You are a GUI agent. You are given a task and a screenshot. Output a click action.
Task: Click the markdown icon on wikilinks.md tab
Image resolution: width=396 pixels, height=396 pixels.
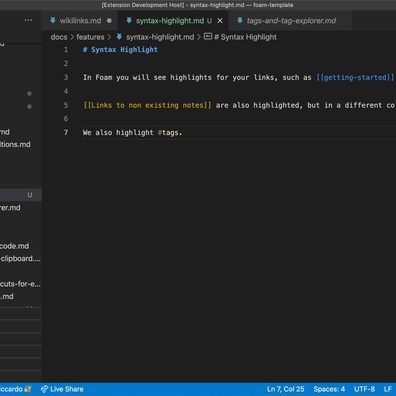click(x=53, y=20)
